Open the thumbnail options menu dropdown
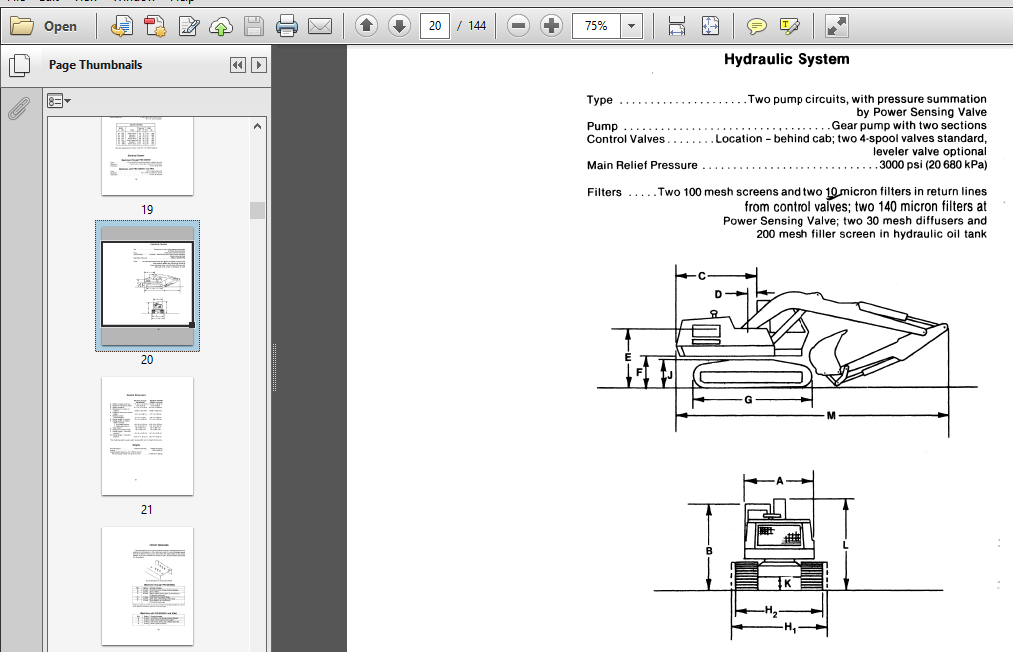This screenshot has height=652, width=1013. click(59, 101)
